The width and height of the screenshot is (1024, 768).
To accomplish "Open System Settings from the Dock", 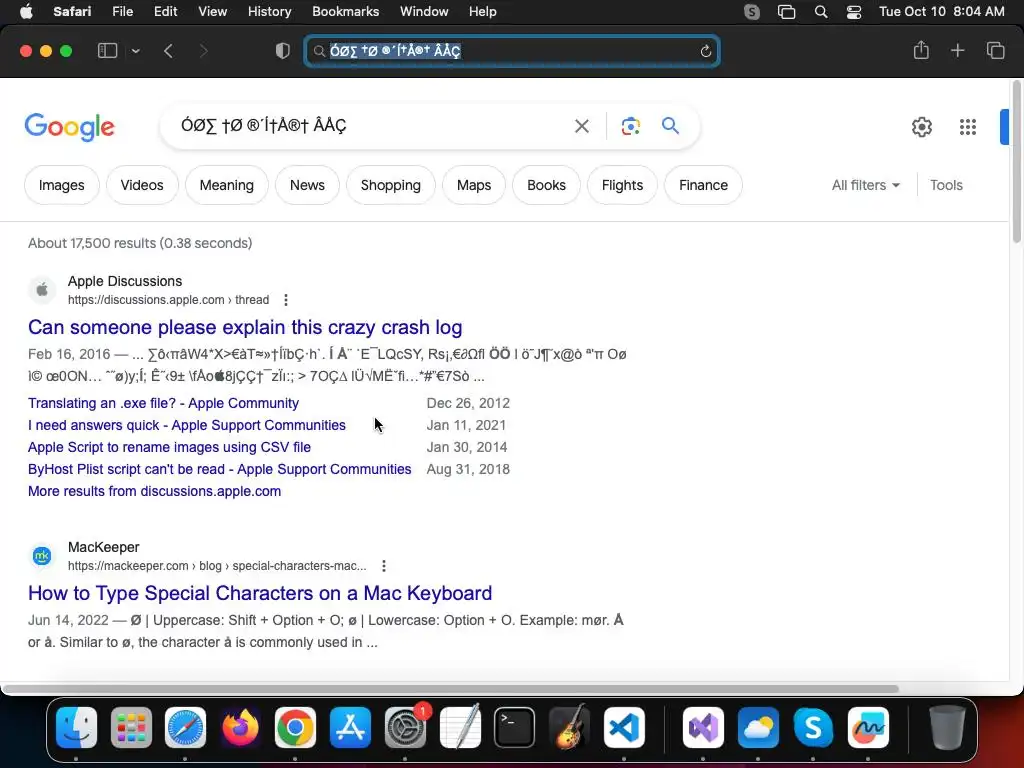I will point(405,727).
